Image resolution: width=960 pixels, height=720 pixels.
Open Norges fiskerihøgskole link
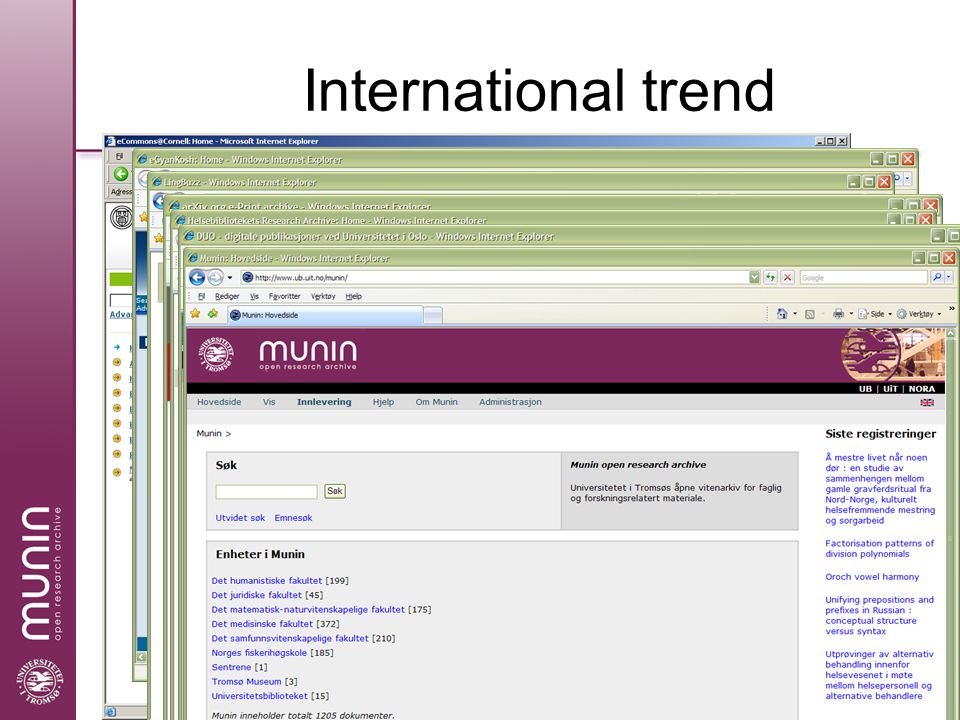[259, 653]
